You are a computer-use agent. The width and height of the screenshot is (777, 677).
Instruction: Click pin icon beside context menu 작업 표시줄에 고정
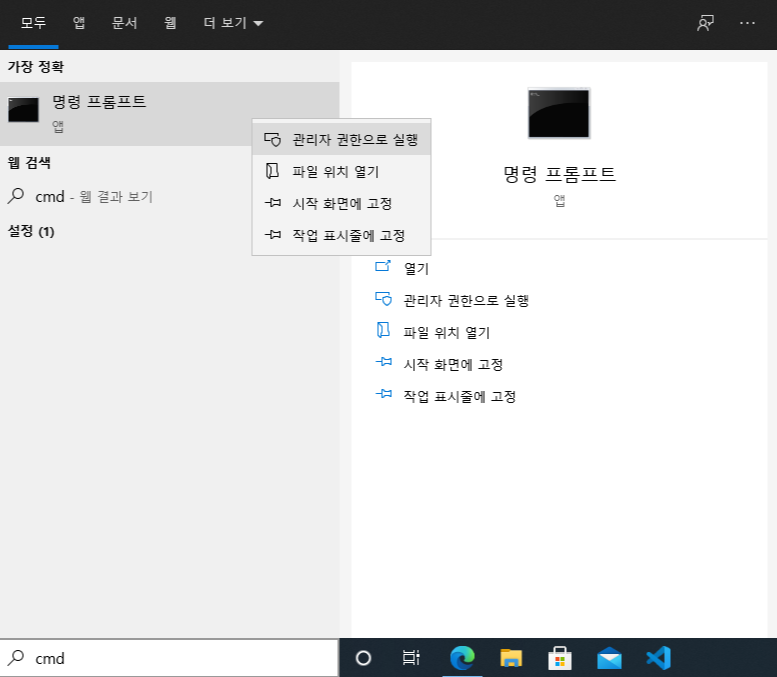273,234
